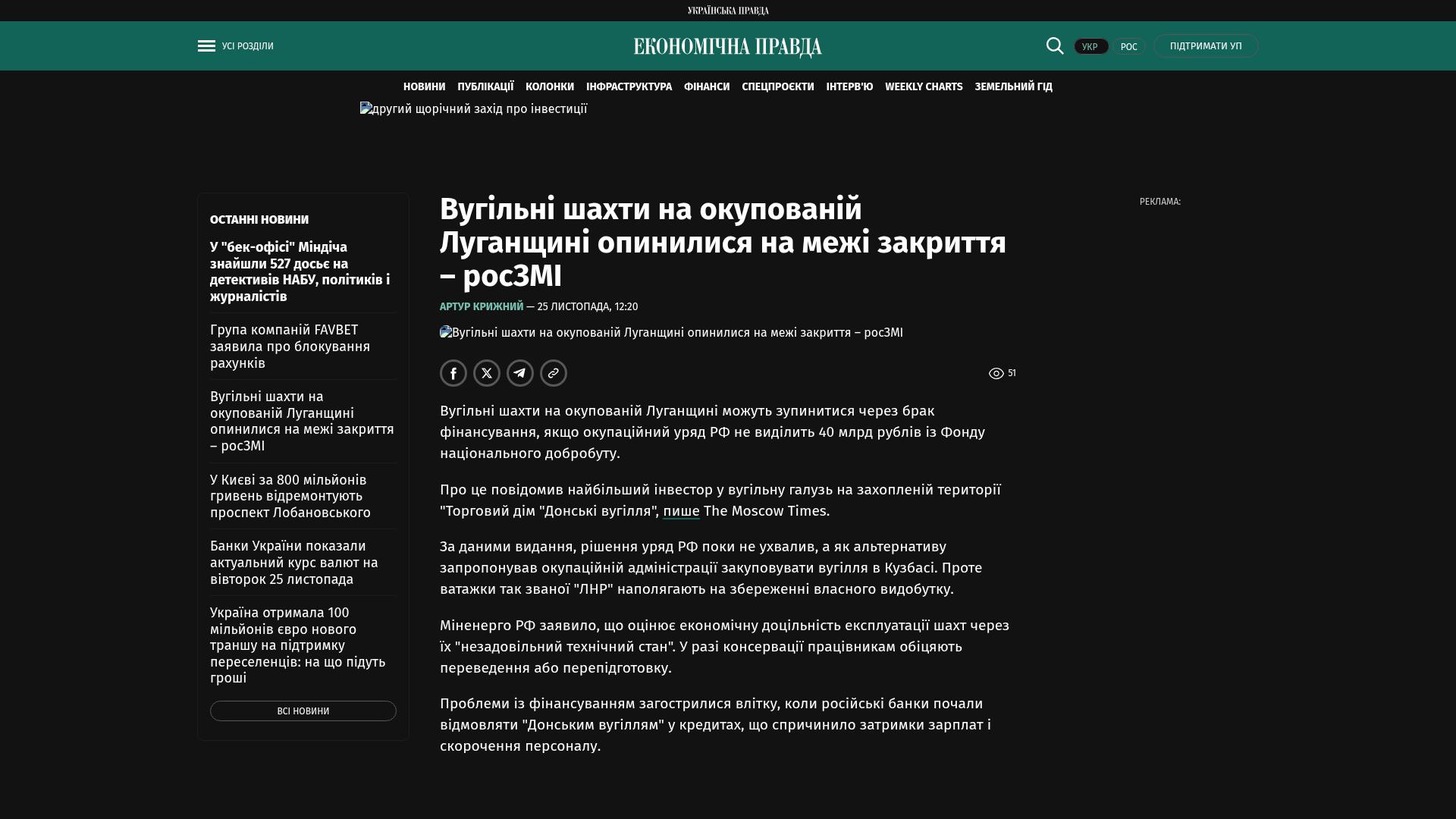Switch language to РОС
The width and height of the screenshot is (1456, 819).
click(x=1129, y=47)
